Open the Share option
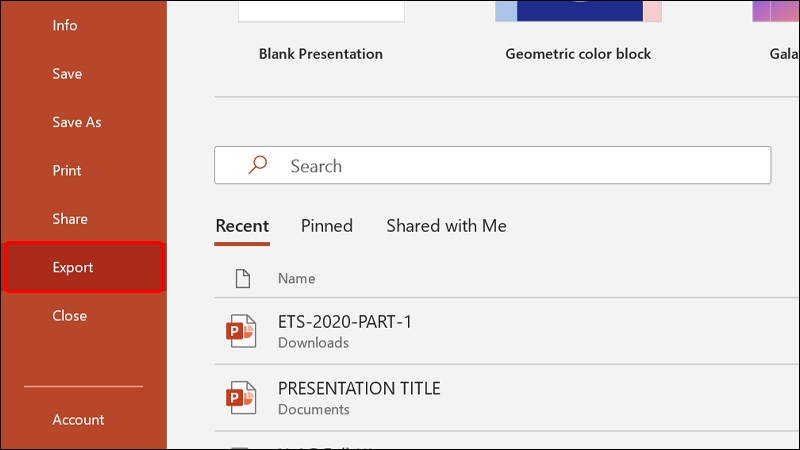 coord(70,219)
